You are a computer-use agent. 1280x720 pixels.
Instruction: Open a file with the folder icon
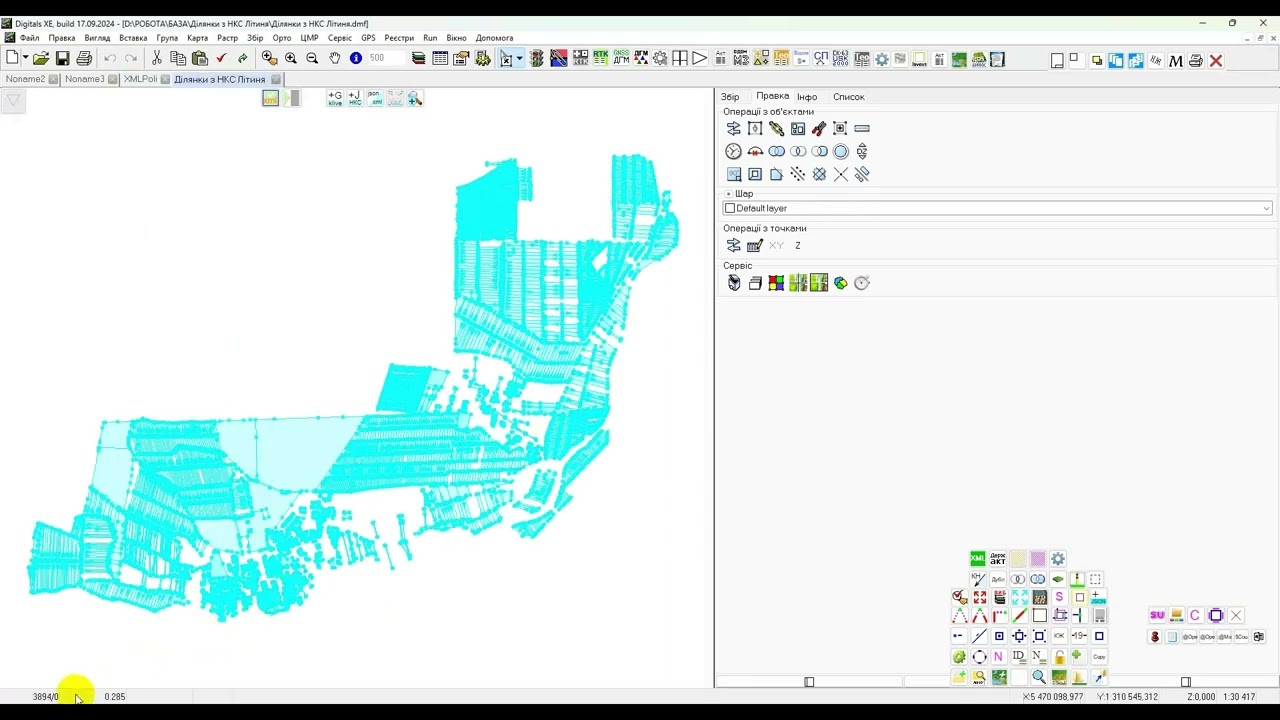tap(41, 59)
